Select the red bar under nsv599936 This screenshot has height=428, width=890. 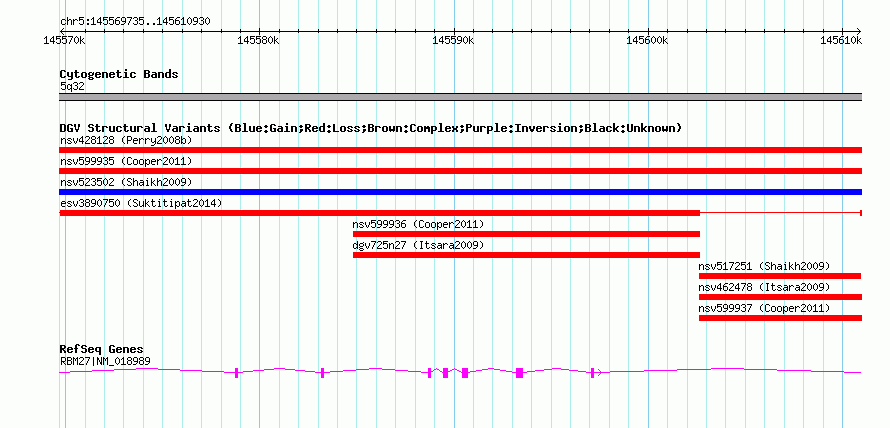(x=526, y=234)
